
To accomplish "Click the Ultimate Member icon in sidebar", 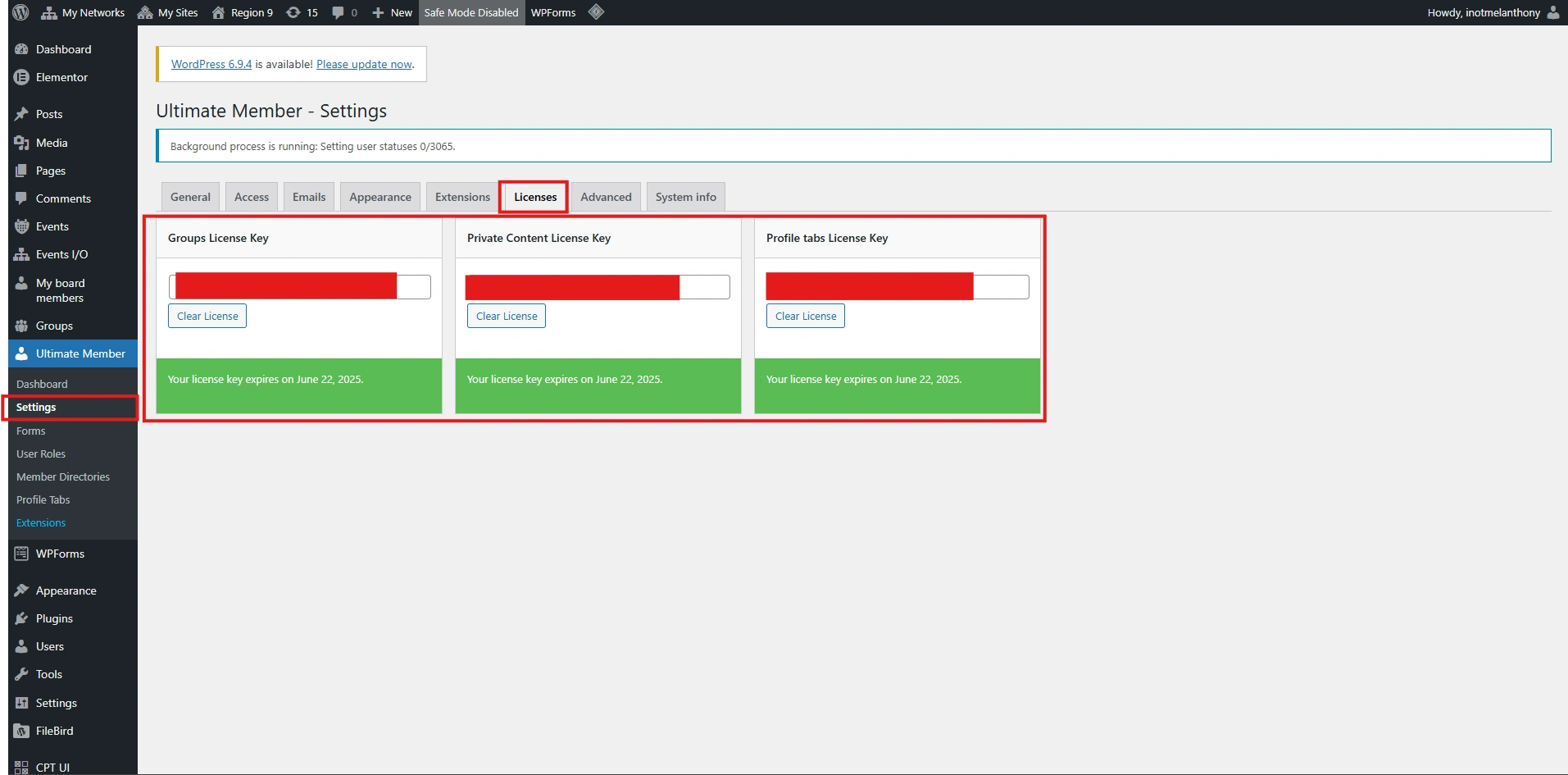I will pyautogui.click(x=22, y=353).
